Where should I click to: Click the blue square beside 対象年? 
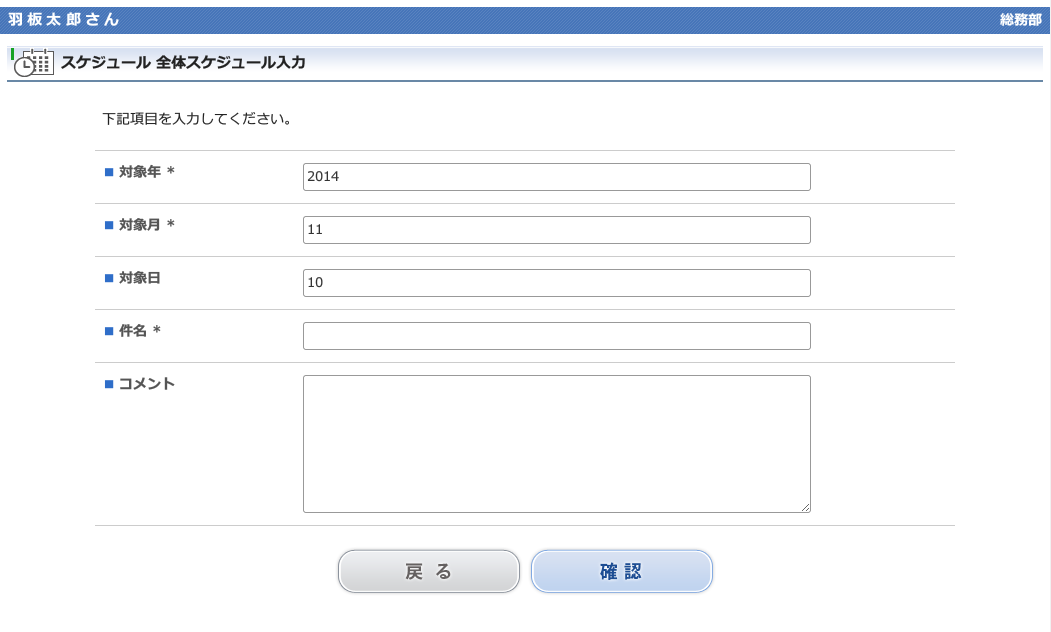click(x=109, y=172)
